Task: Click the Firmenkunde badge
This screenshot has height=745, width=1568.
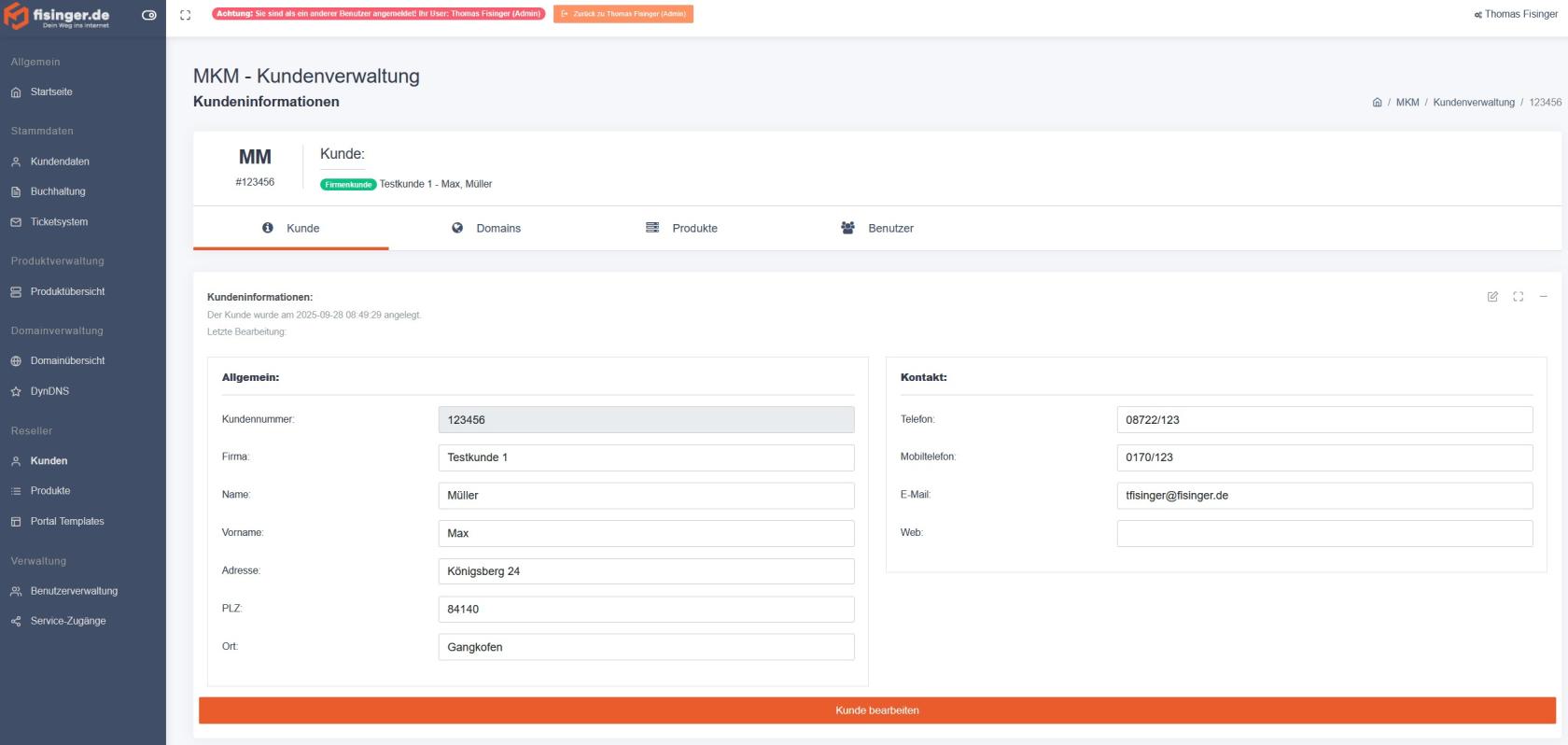Action: pos(348,185)
